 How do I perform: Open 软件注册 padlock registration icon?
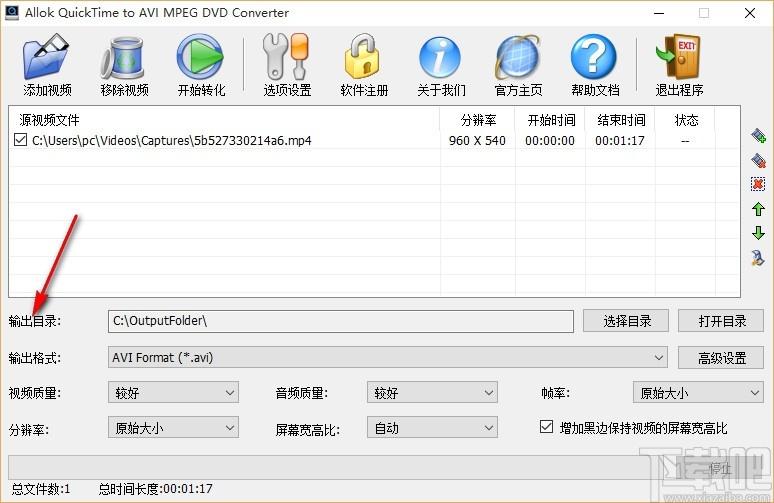point(363,57)
